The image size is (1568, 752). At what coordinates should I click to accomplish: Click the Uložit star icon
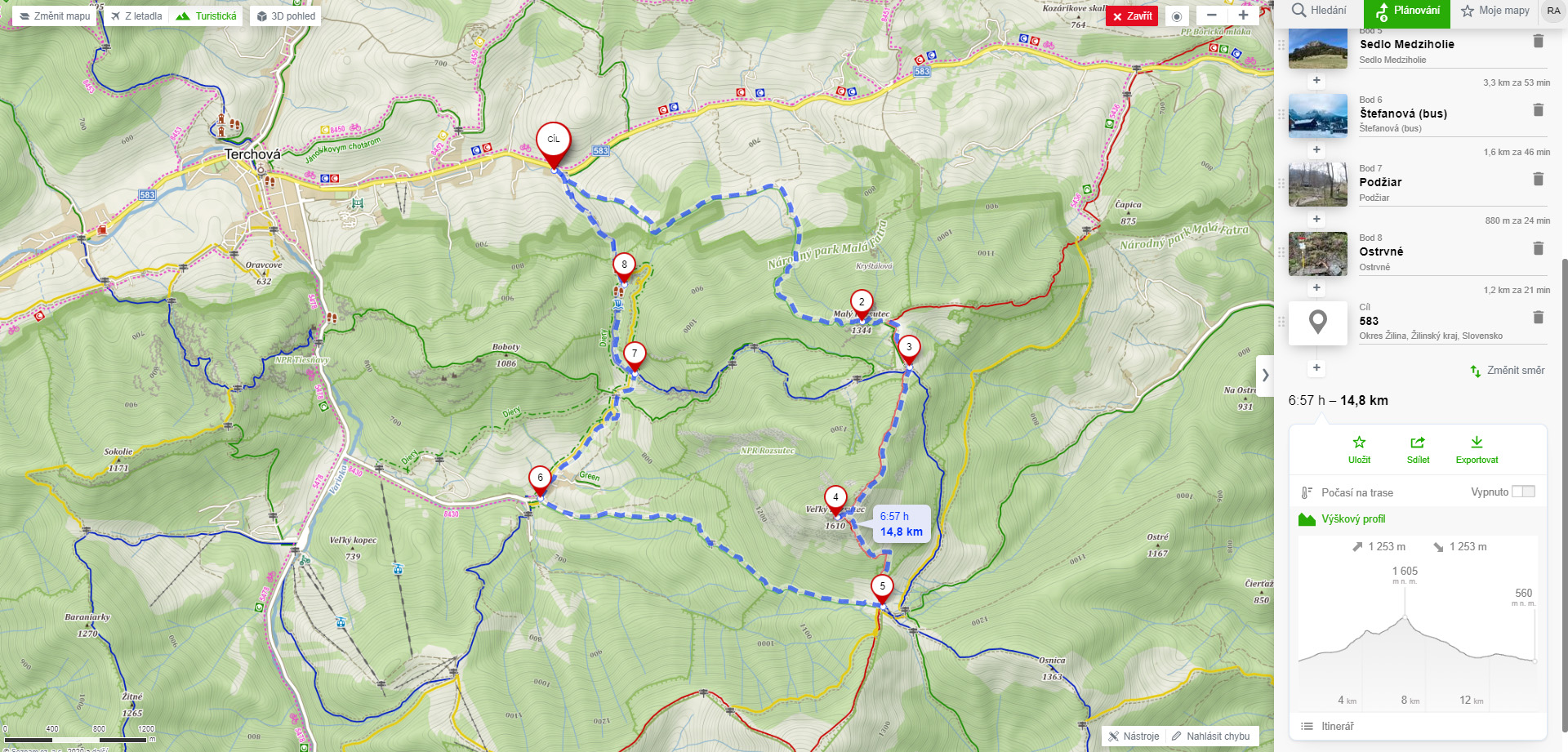point(1359,443)
